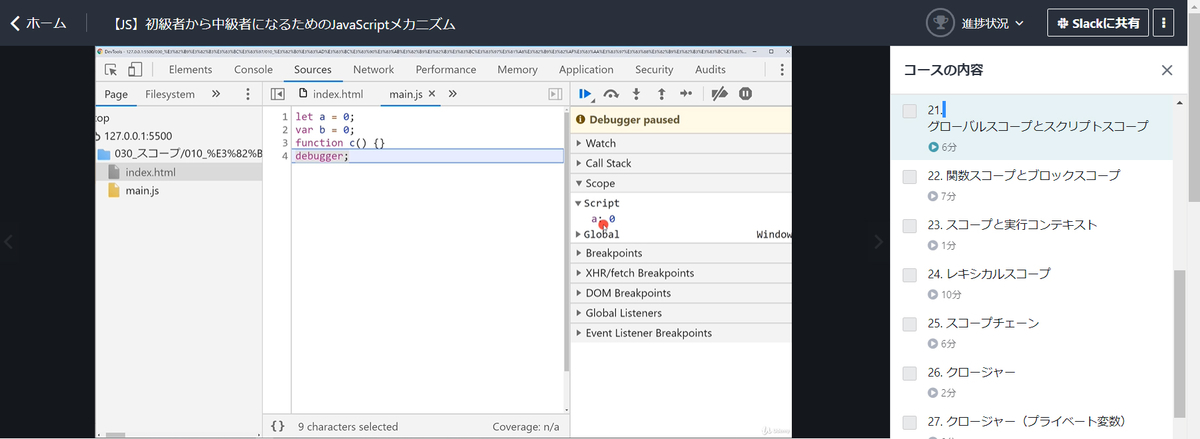Show more editor tabs chevron
1200x439 pixels.
(x=453, y=94)
